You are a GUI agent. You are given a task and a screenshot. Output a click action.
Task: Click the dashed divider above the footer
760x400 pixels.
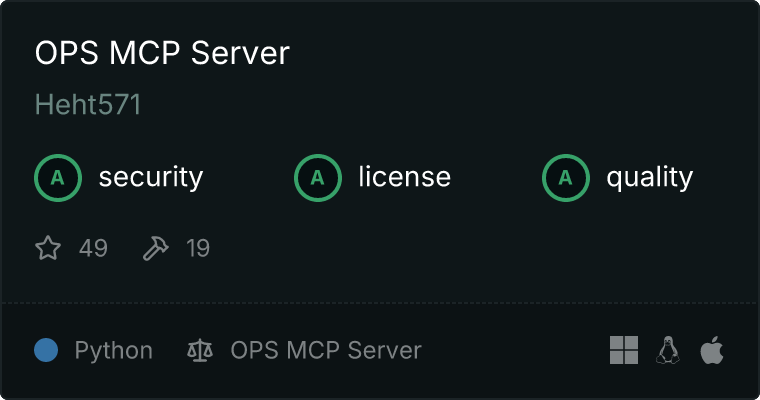tap(380, 302)
